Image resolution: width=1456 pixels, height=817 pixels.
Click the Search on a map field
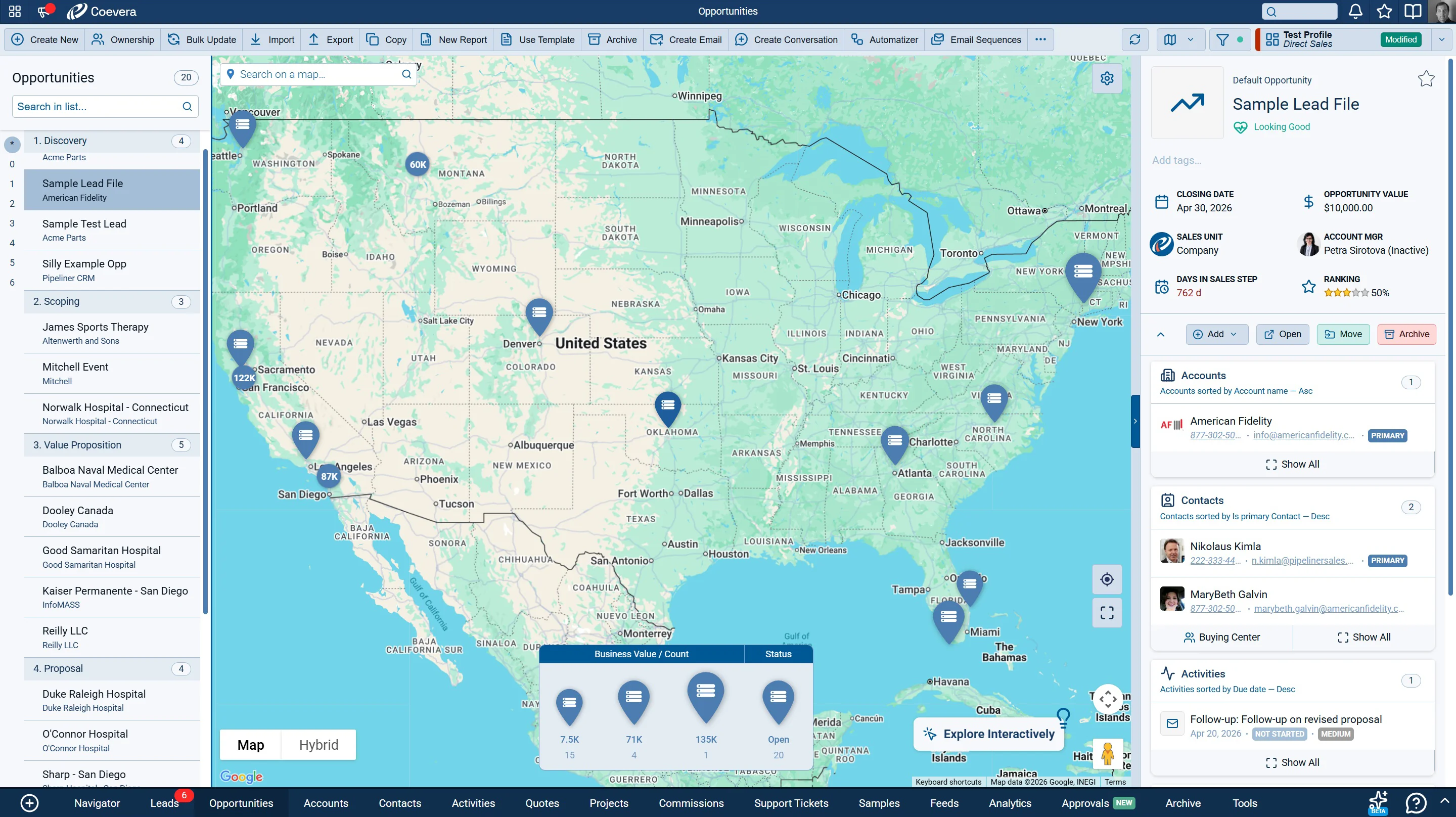[x=317, y=74]
